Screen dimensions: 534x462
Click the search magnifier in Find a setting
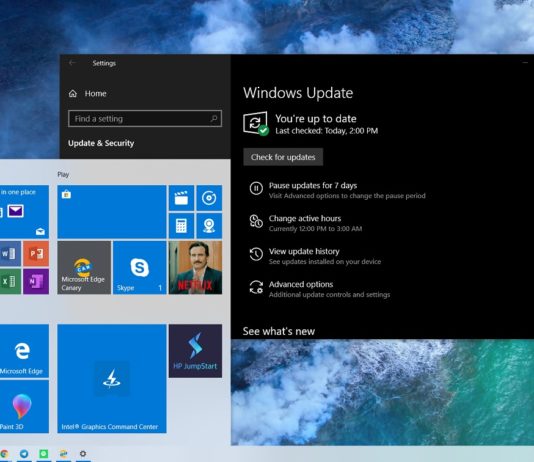[x=214, y=118]
